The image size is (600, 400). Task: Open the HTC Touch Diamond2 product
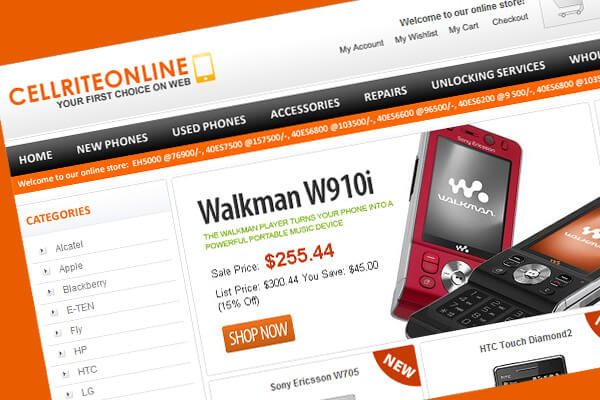[x=526, y=341]
